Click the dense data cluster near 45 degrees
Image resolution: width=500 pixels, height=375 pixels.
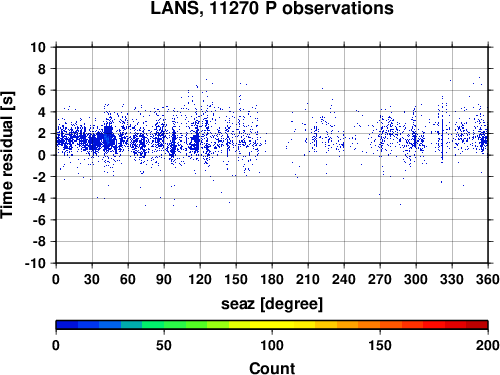point(108,137)
